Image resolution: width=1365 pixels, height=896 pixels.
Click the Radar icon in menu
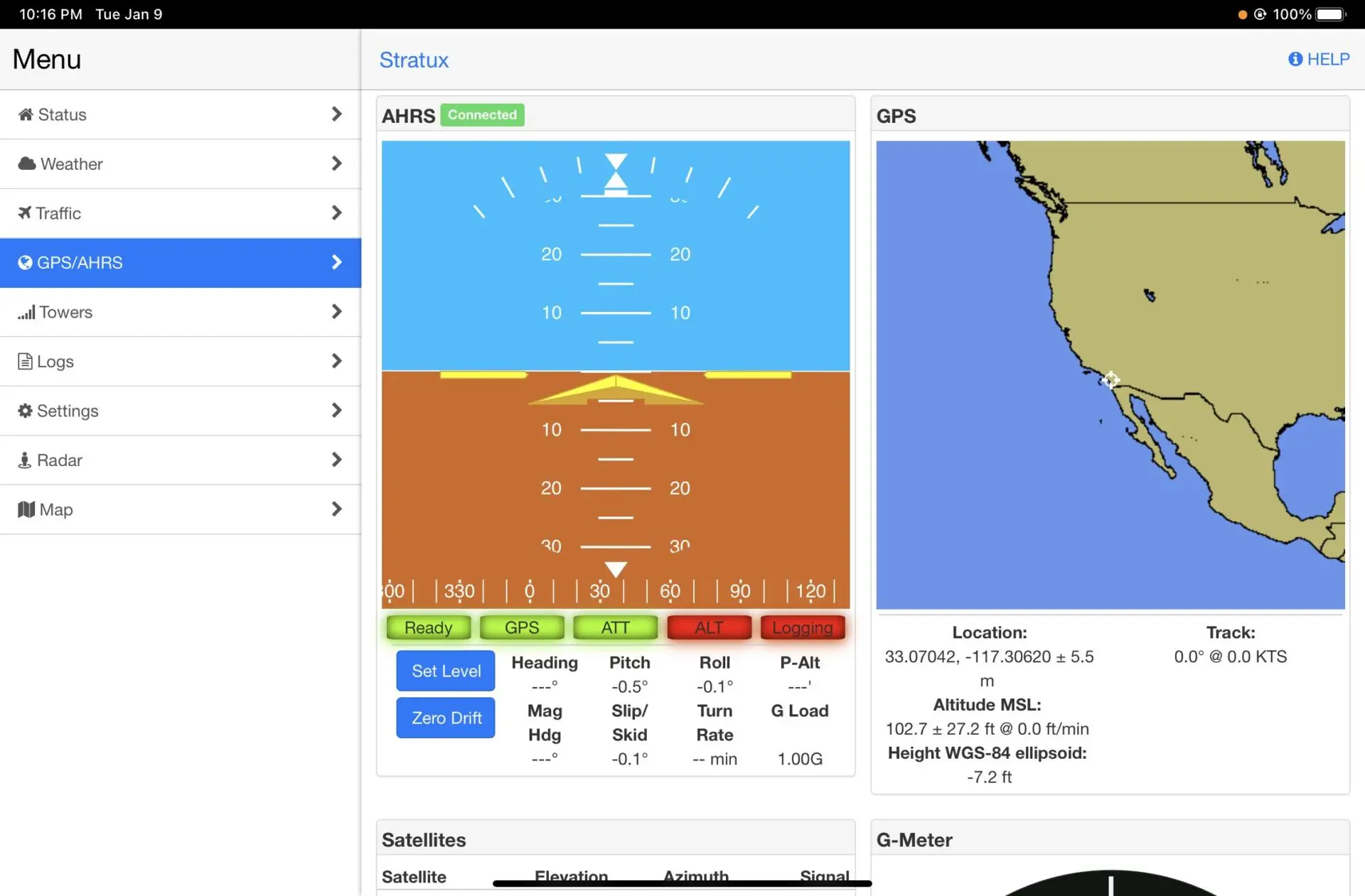point(25,460)
